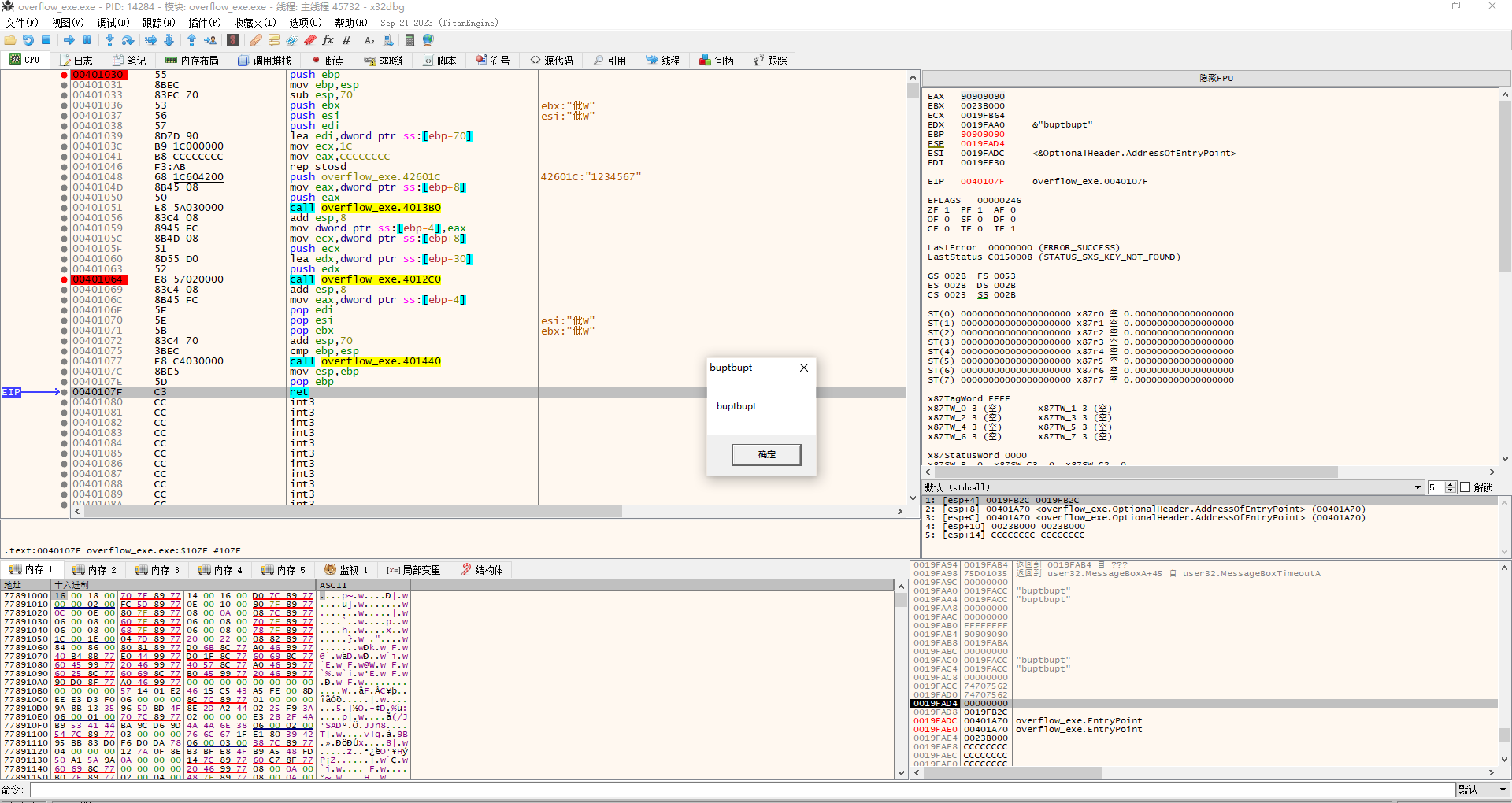Click the 隐藏FPU button

tap(1217, 78)
